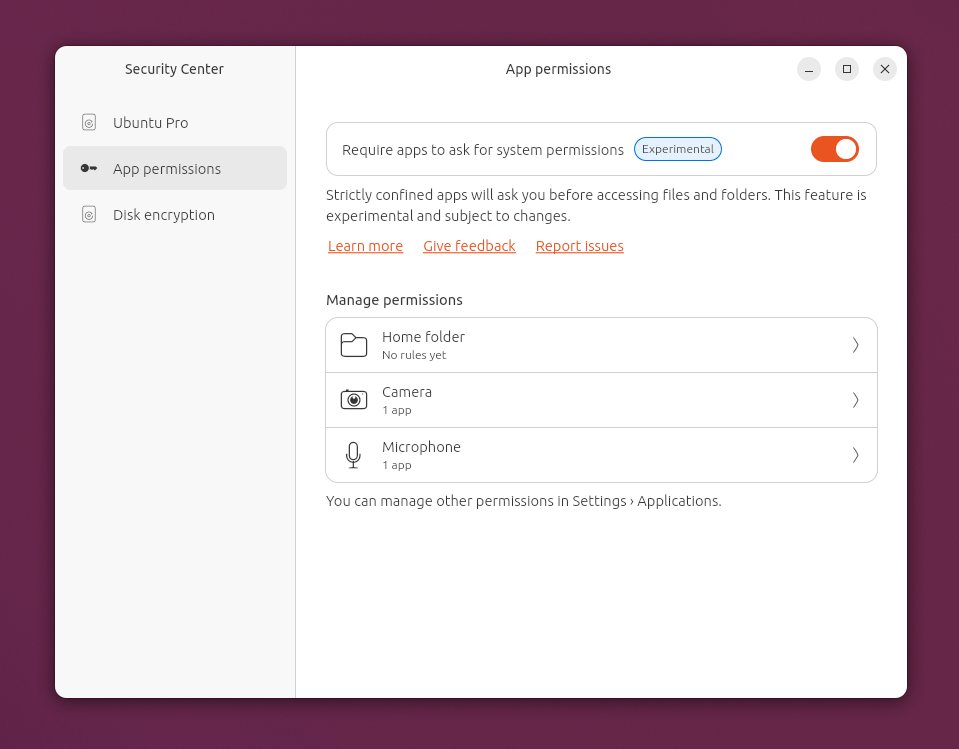This screenshot has width=959, height=749.
Task: Maximize the Security Center window
Action: [x=847, y=69]
